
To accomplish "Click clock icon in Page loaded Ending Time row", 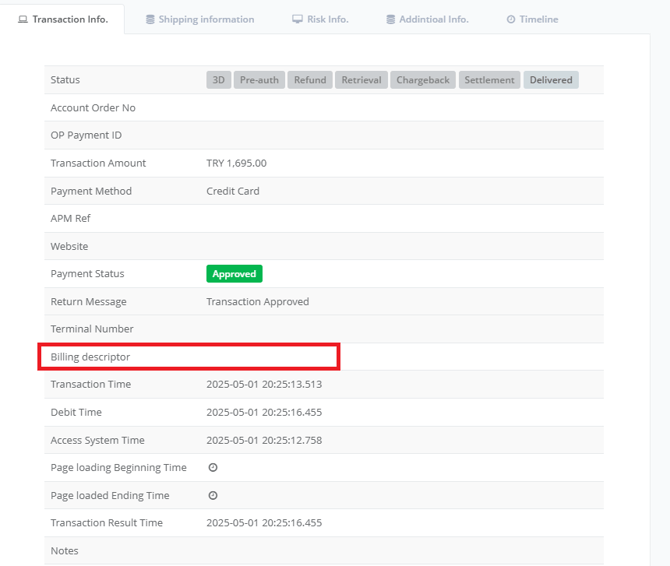I will point(213,496).
